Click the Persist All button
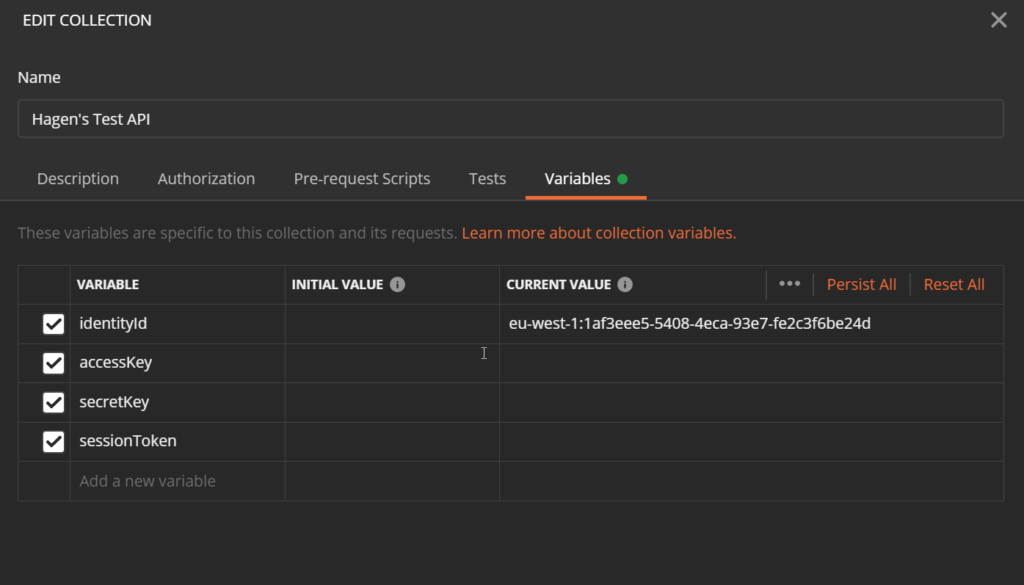The width and height of the screenshot is (1024, 585). [x=861, y=285]
